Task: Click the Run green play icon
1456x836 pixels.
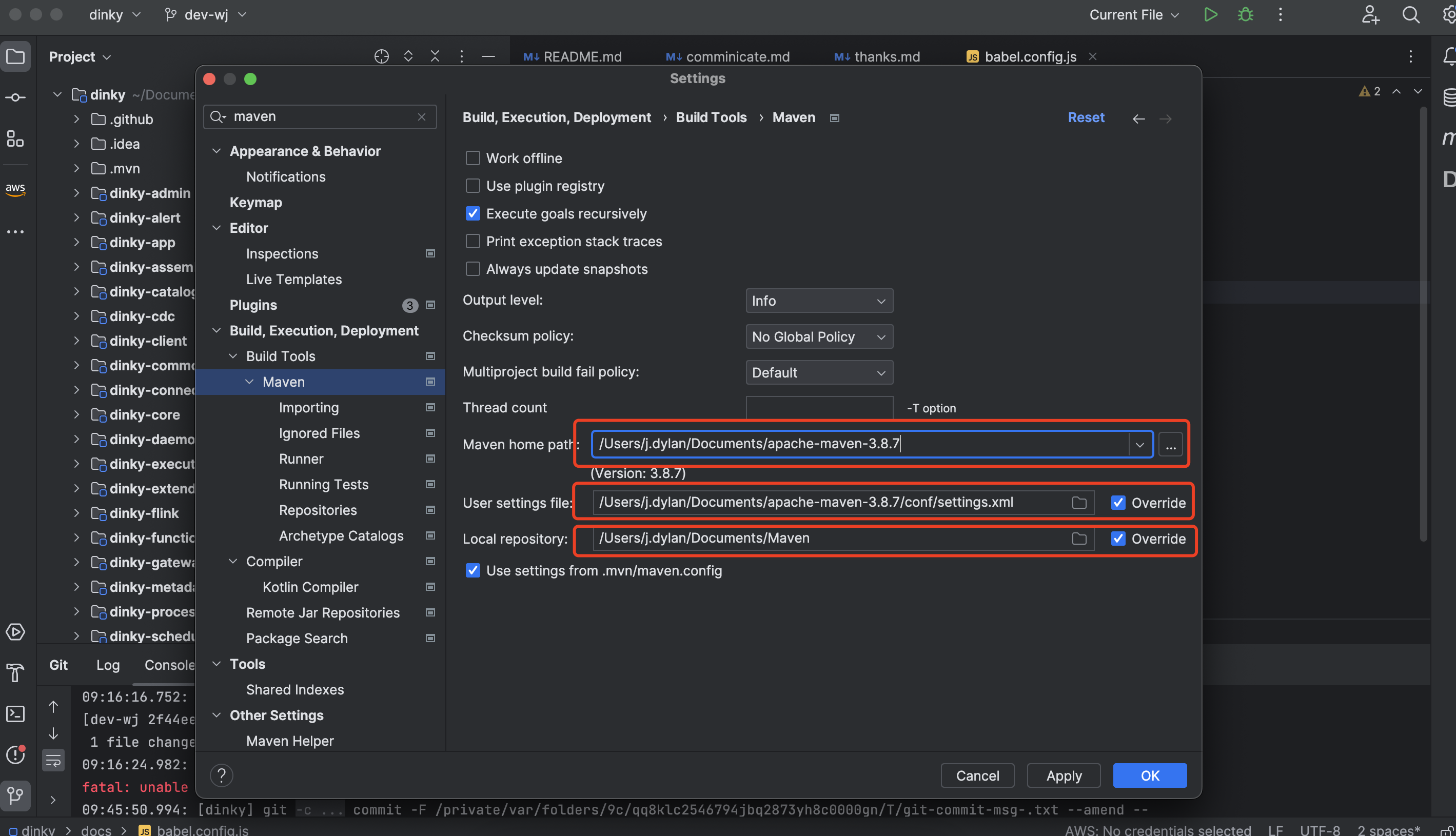Action: [x=1210, y=15]
